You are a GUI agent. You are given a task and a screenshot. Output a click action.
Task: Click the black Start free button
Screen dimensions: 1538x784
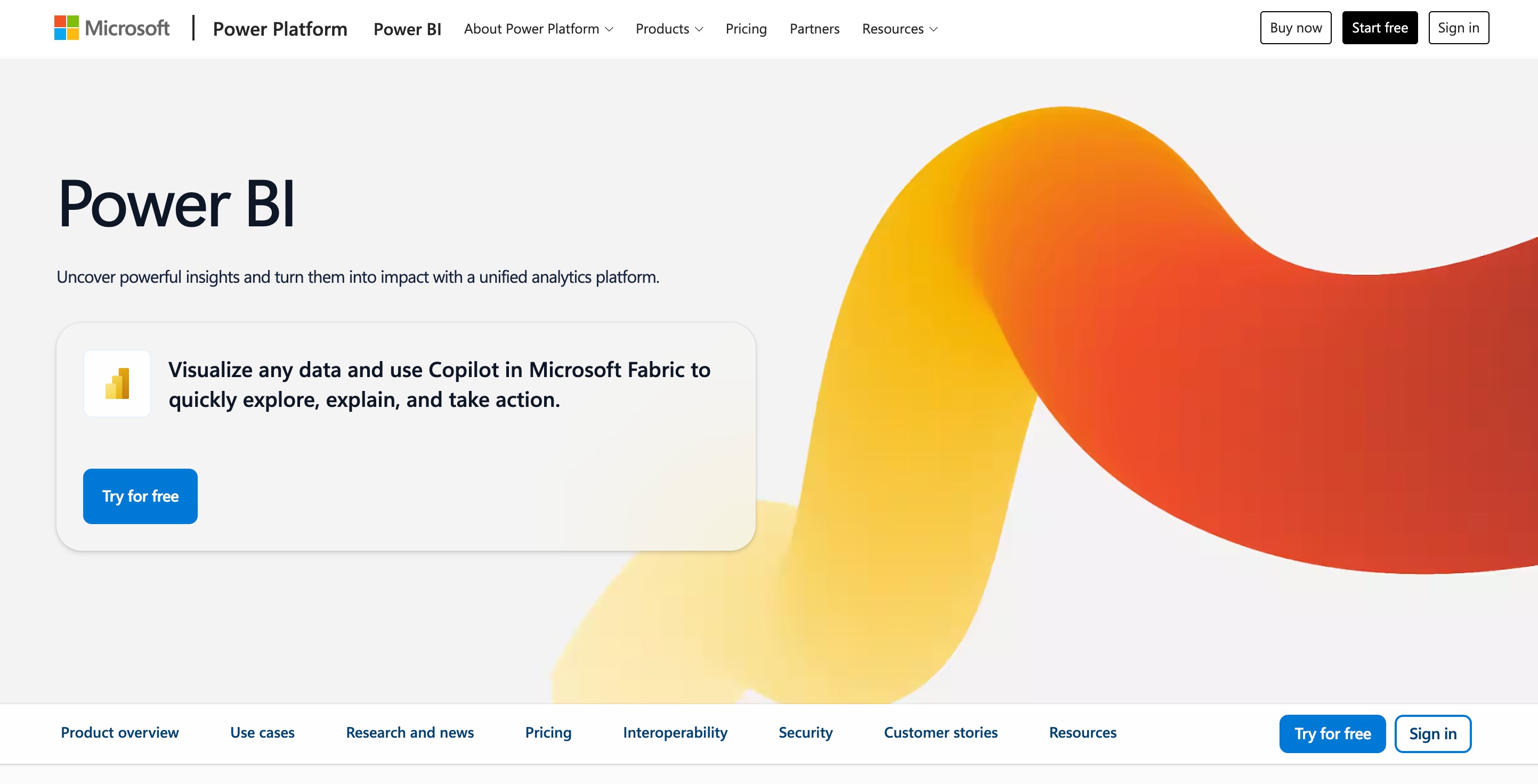[1380, 28]
